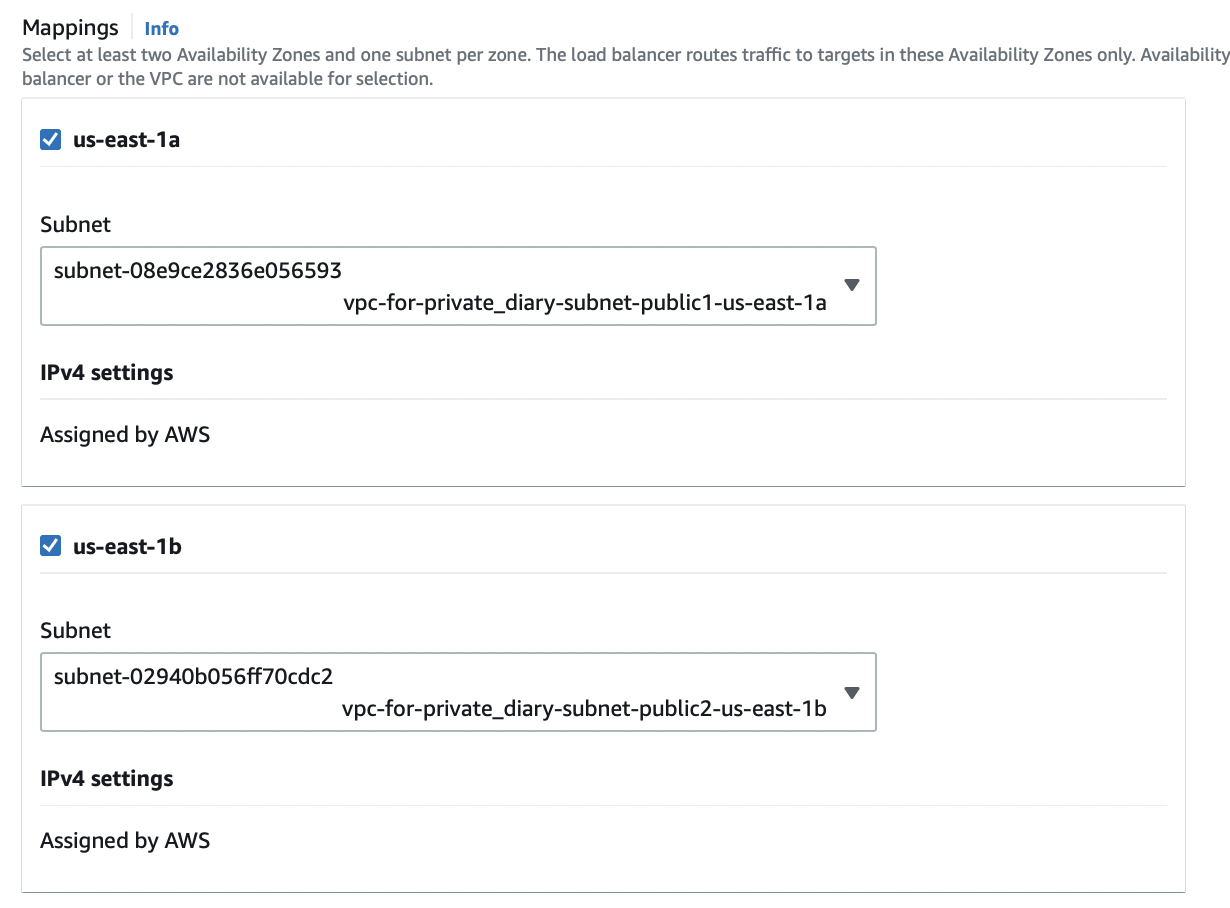Image resolution: width=1230 pixels, height=908 pixels.
Task: Click the Mappings section heading
Action: pyautogui.click(x=70, y=28)
